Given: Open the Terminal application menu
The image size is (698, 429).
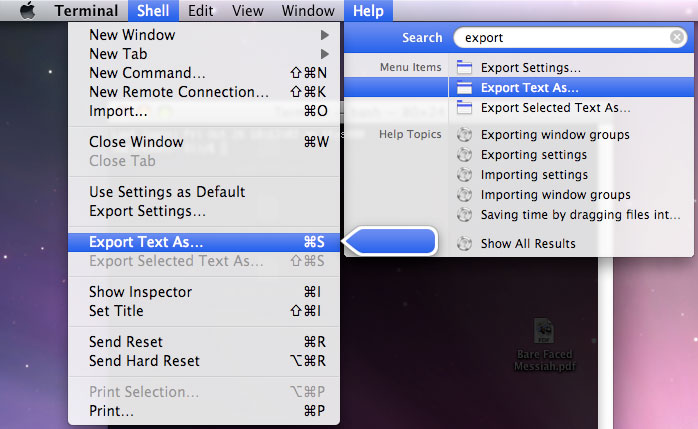Looking at the screenshot, I should [x=86, y=10].
